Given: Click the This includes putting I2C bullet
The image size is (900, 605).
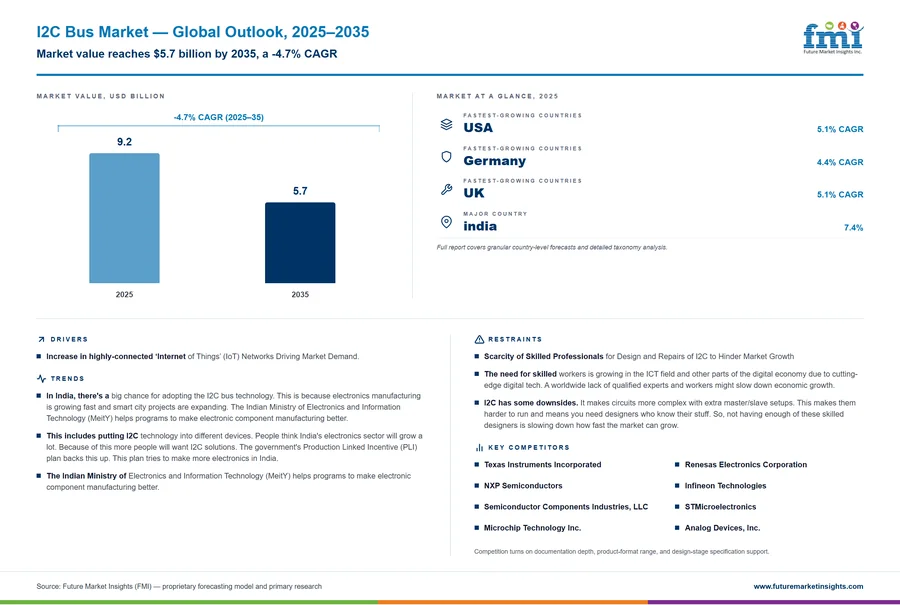Looking at the screenshot, I should click(x=234, y=447).
